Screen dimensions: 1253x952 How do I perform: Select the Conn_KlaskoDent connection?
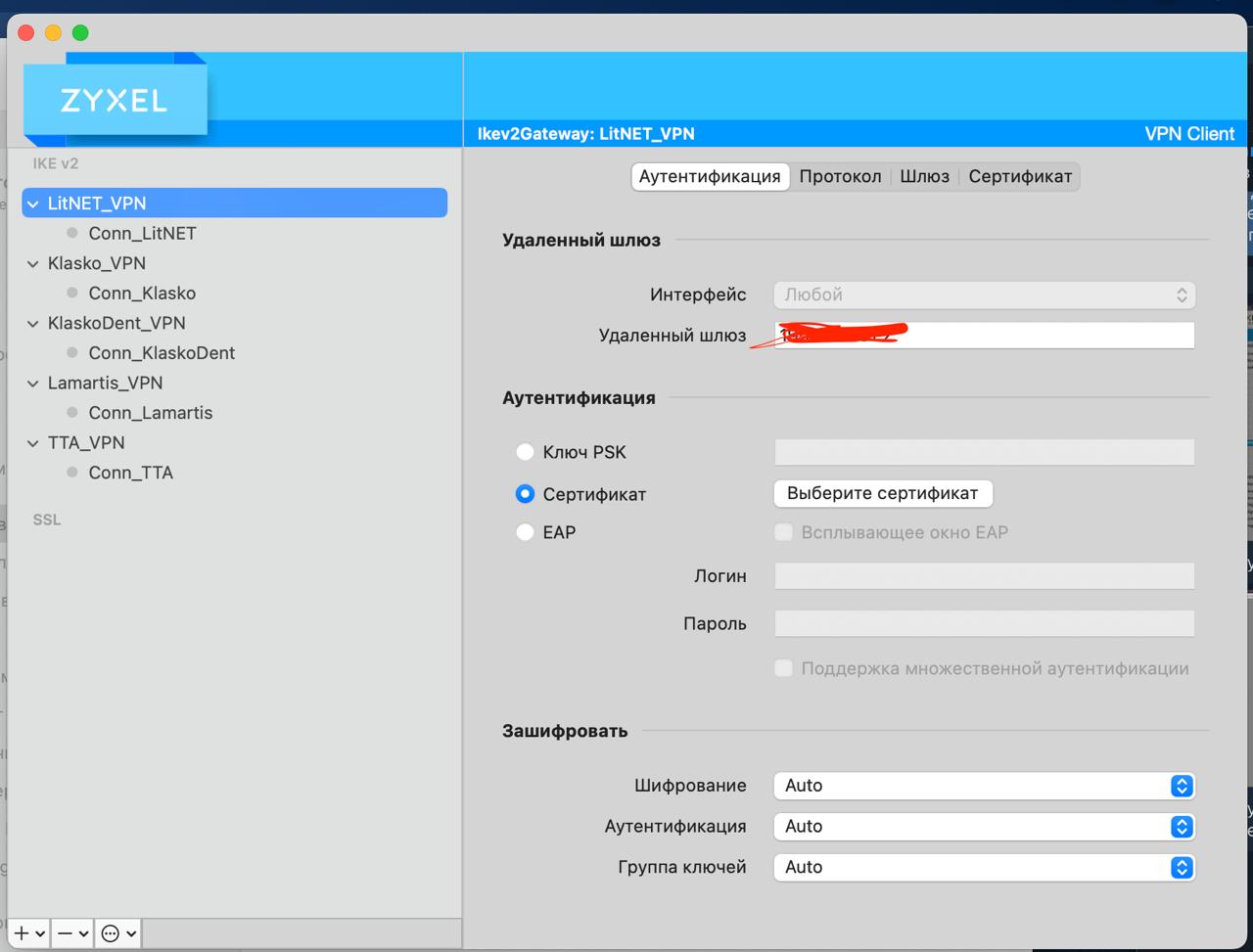click(x=162, y=352)
